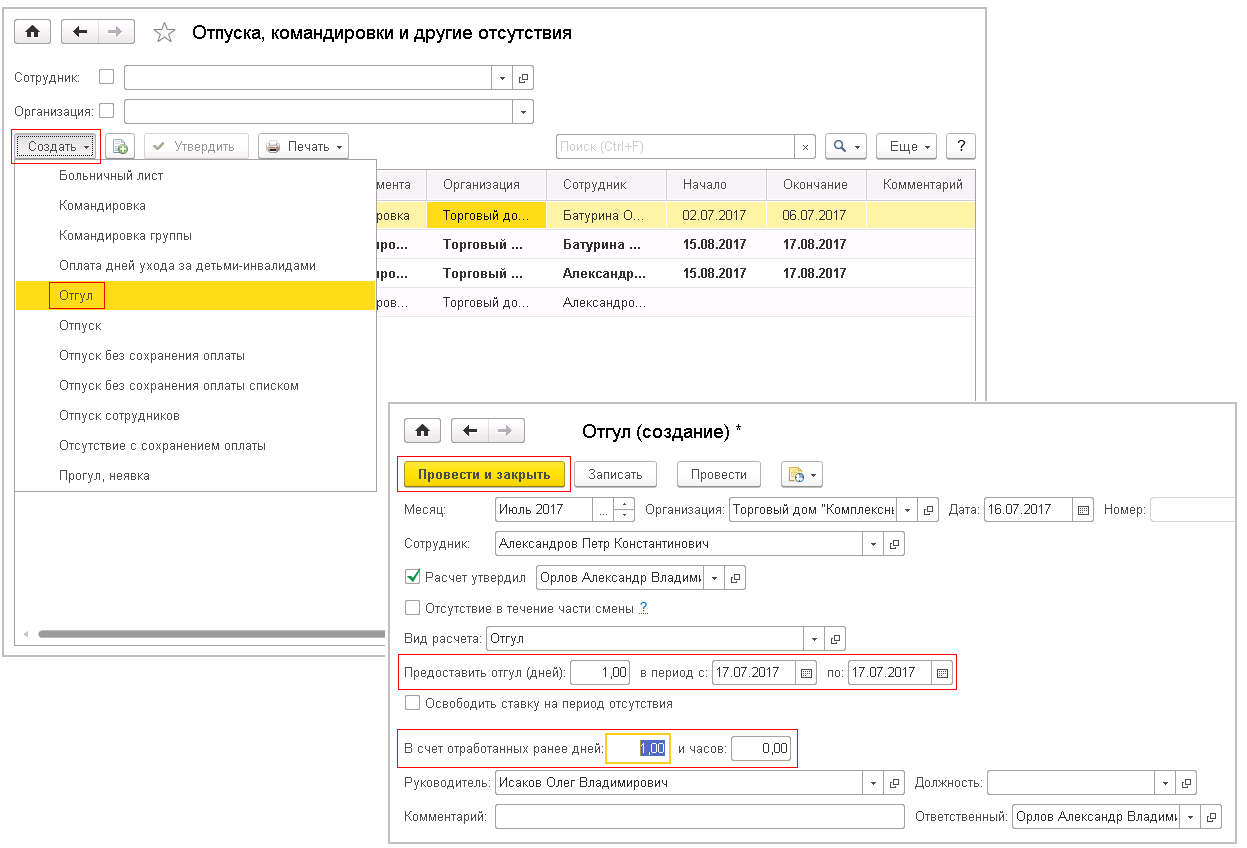Enable Отсутствие в течение части смены

pos(412,607)
